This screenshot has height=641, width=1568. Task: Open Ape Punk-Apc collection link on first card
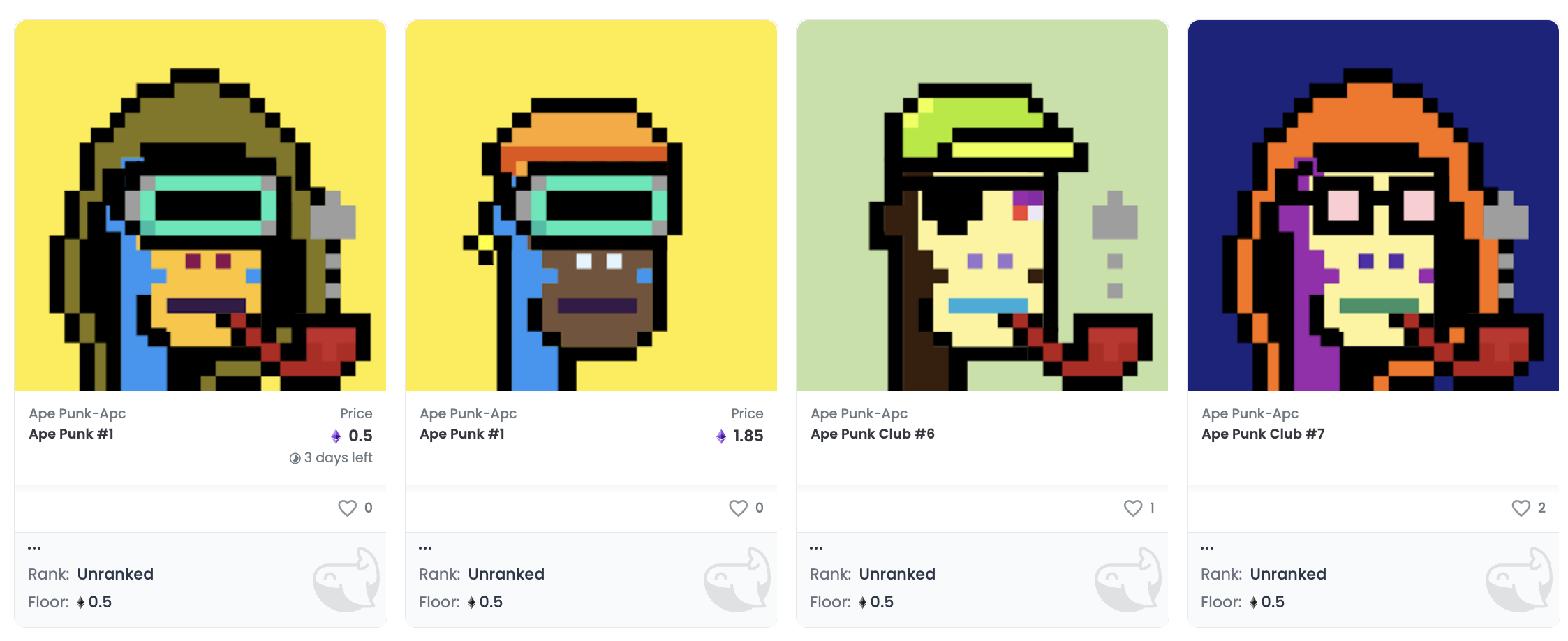pyautogui.click(x=77, y=413)
